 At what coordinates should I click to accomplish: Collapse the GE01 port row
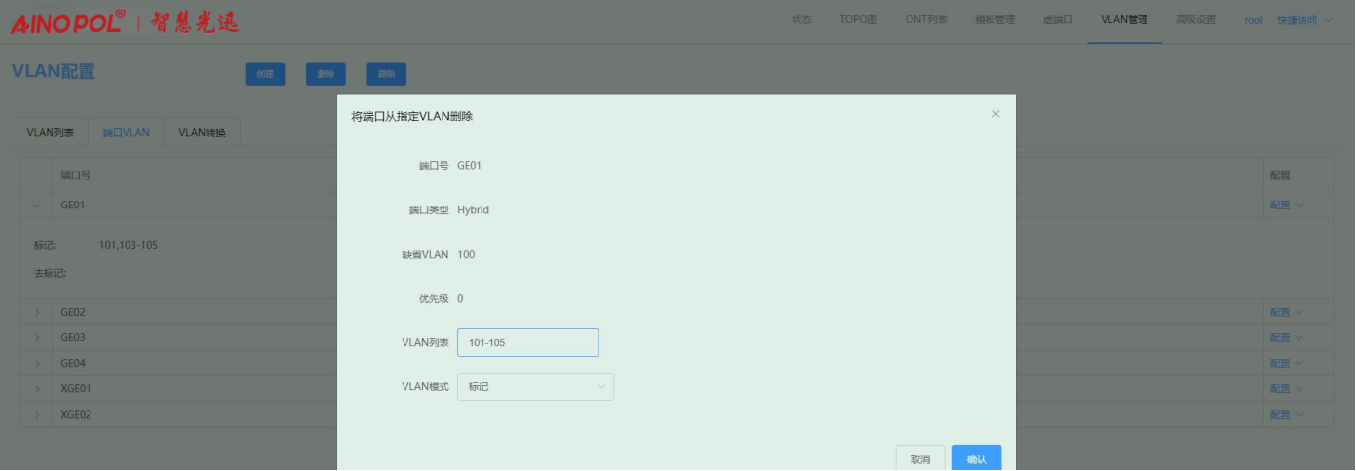click(37, 205)
